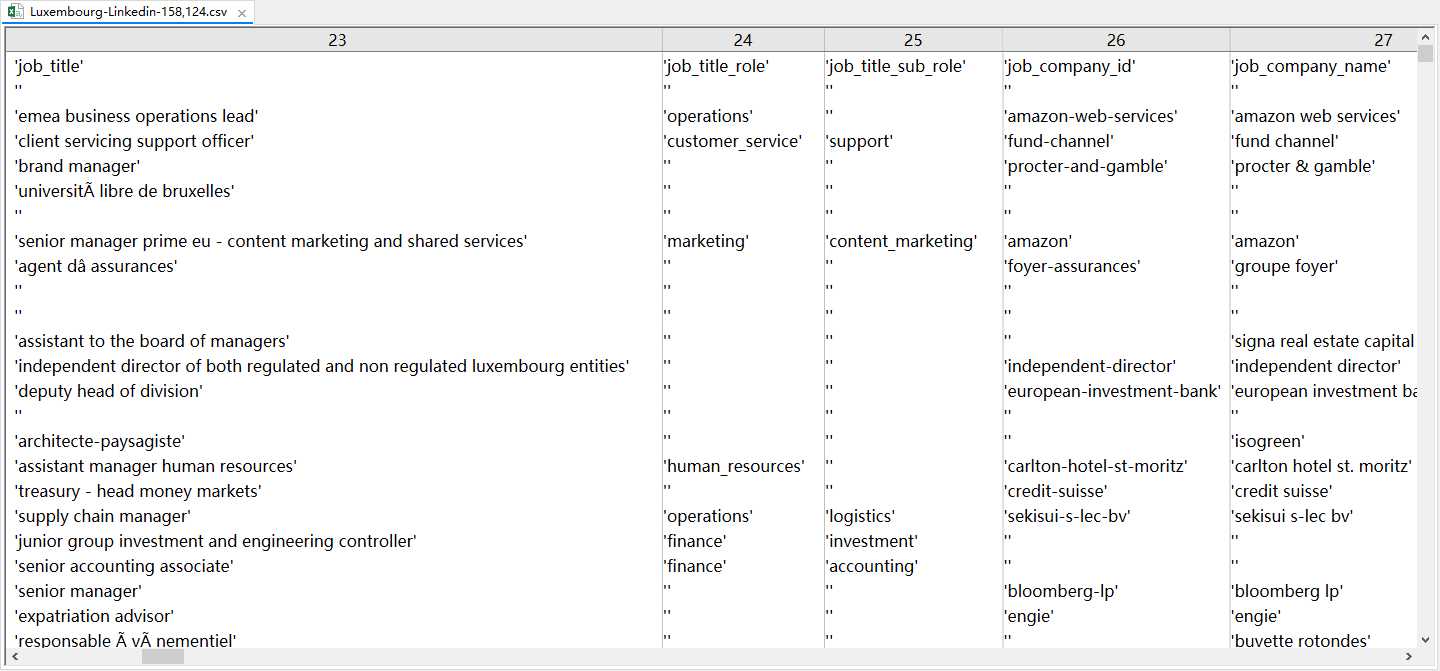1440x671 pixels.
Task: Click the 'job_title_role' cell
Action: (743, 66)
